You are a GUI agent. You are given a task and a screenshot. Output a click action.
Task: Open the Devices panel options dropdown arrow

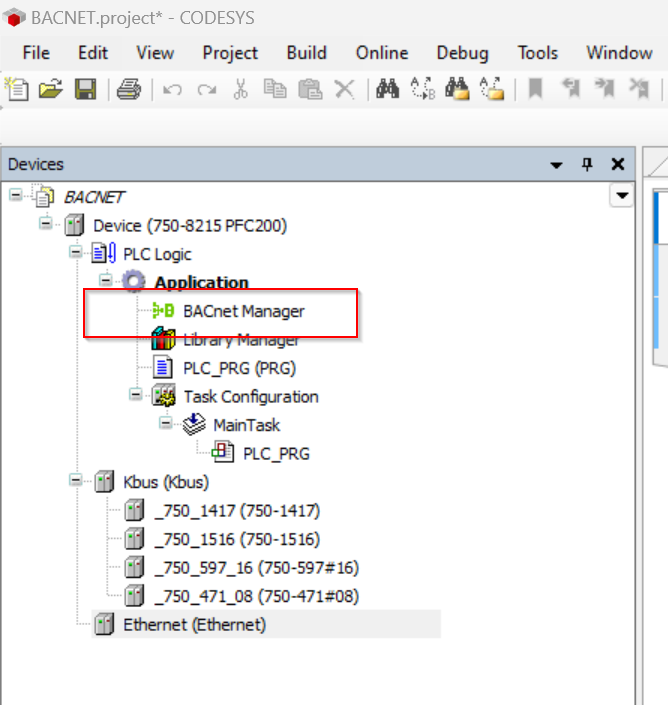point(557,165)
